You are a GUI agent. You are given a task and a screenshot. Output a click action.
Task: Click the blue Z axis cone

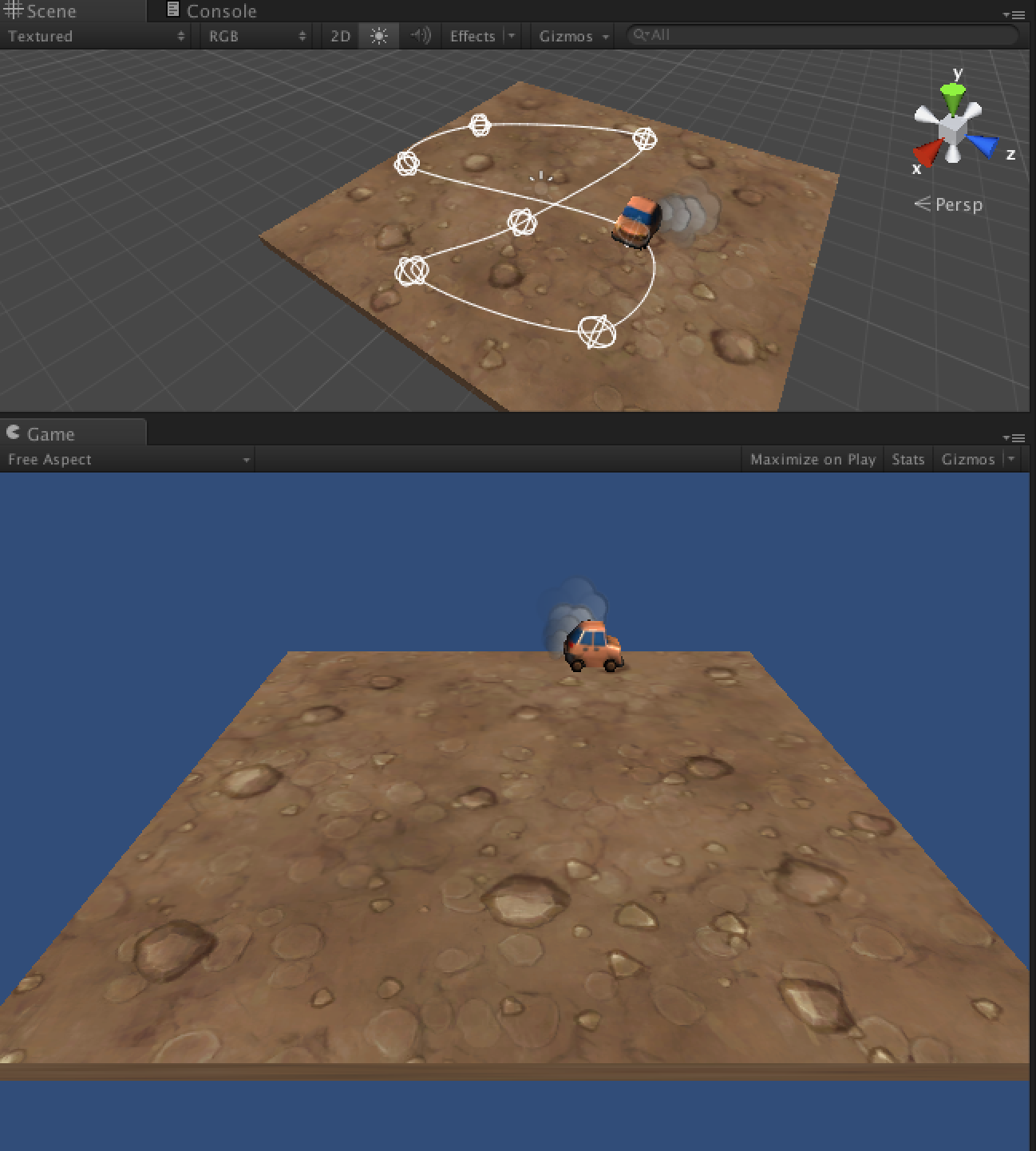click(x=983, y=145)
